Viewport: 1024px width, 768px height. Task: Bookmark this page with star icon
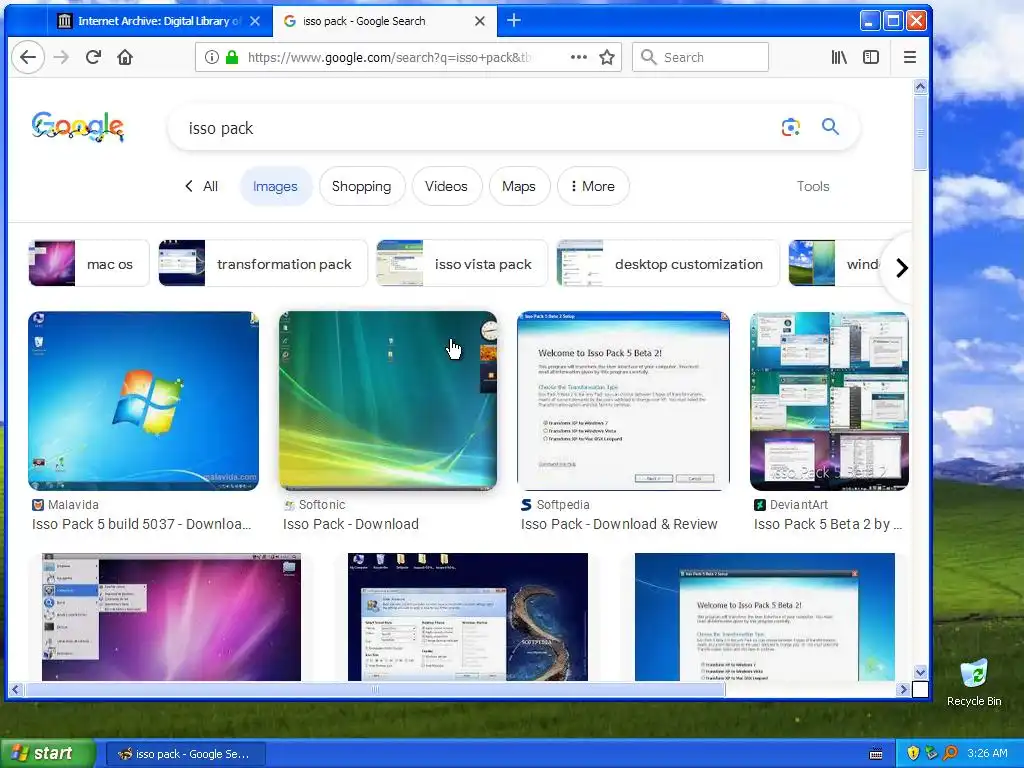[607, 57]
